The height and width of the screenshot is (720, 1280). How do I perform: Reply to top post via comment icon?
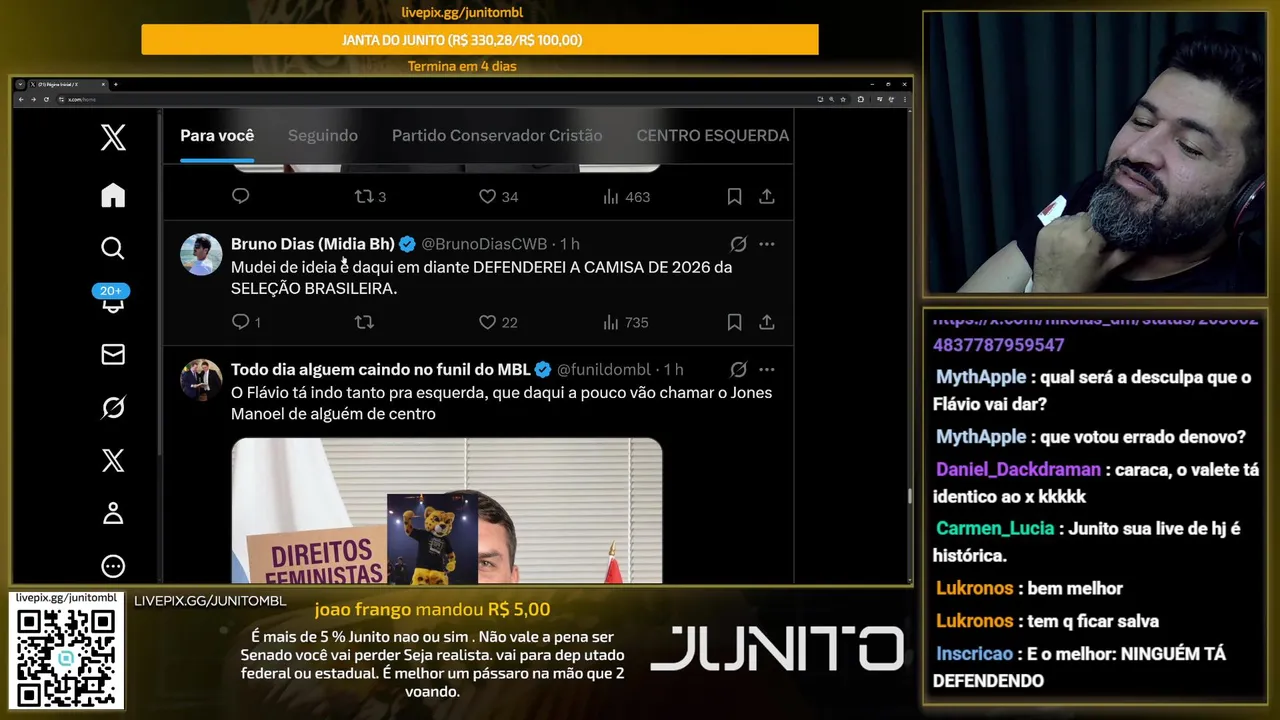[240, 196]
